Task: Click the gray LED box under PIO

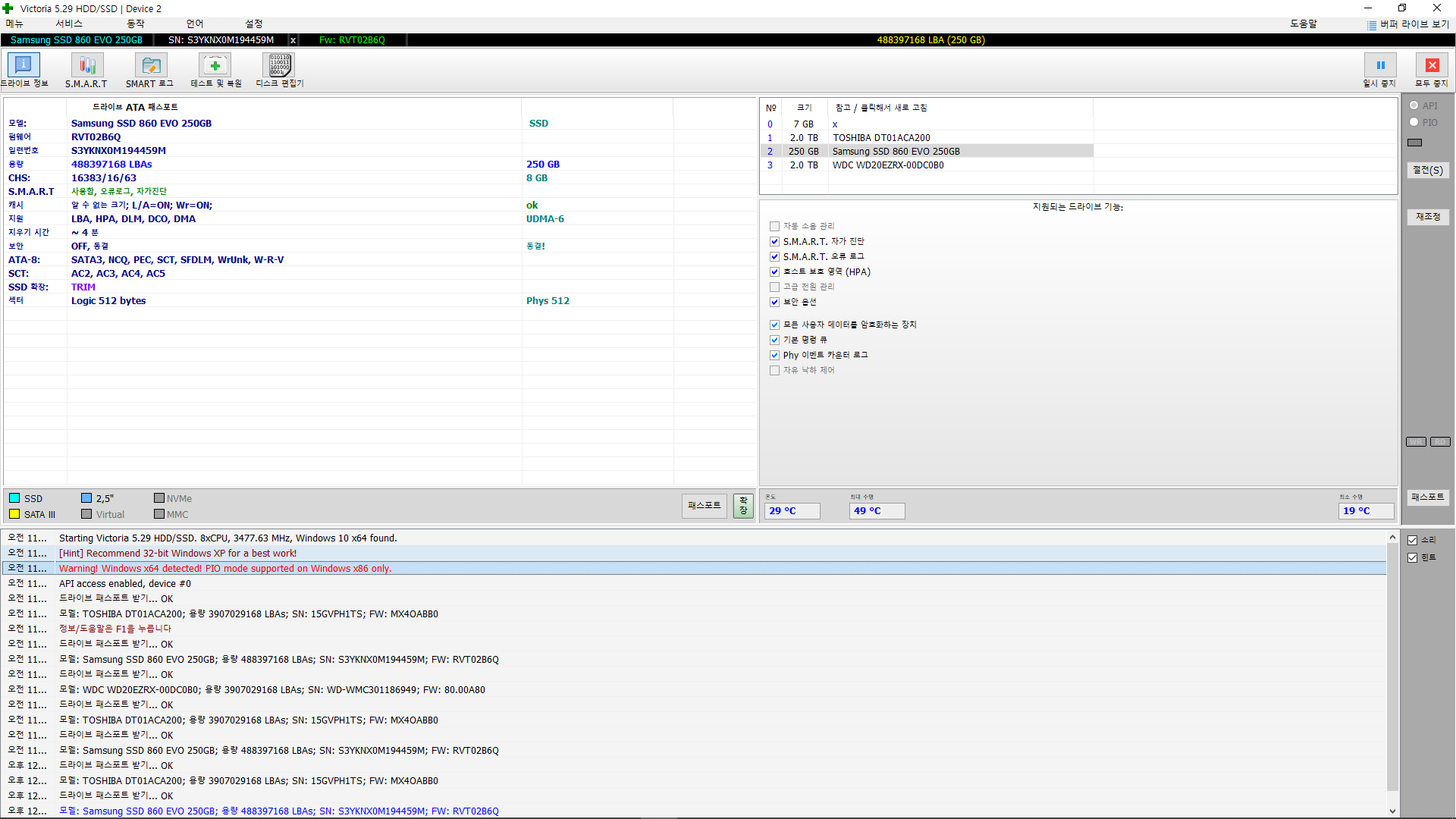Action: [1415, 143]
